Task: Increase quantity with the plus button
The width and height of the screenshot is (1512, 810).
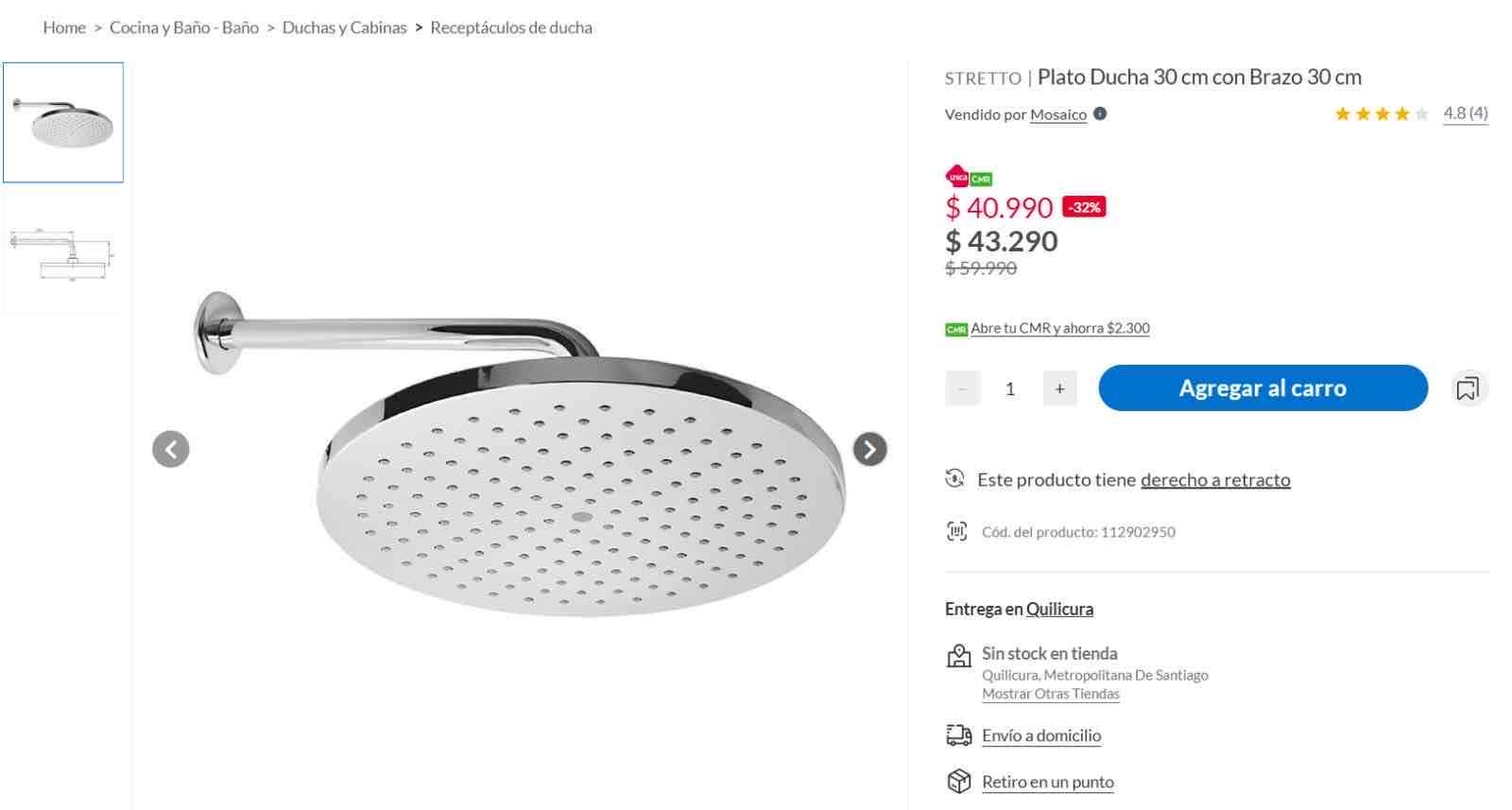Action: pos(1059,388)
